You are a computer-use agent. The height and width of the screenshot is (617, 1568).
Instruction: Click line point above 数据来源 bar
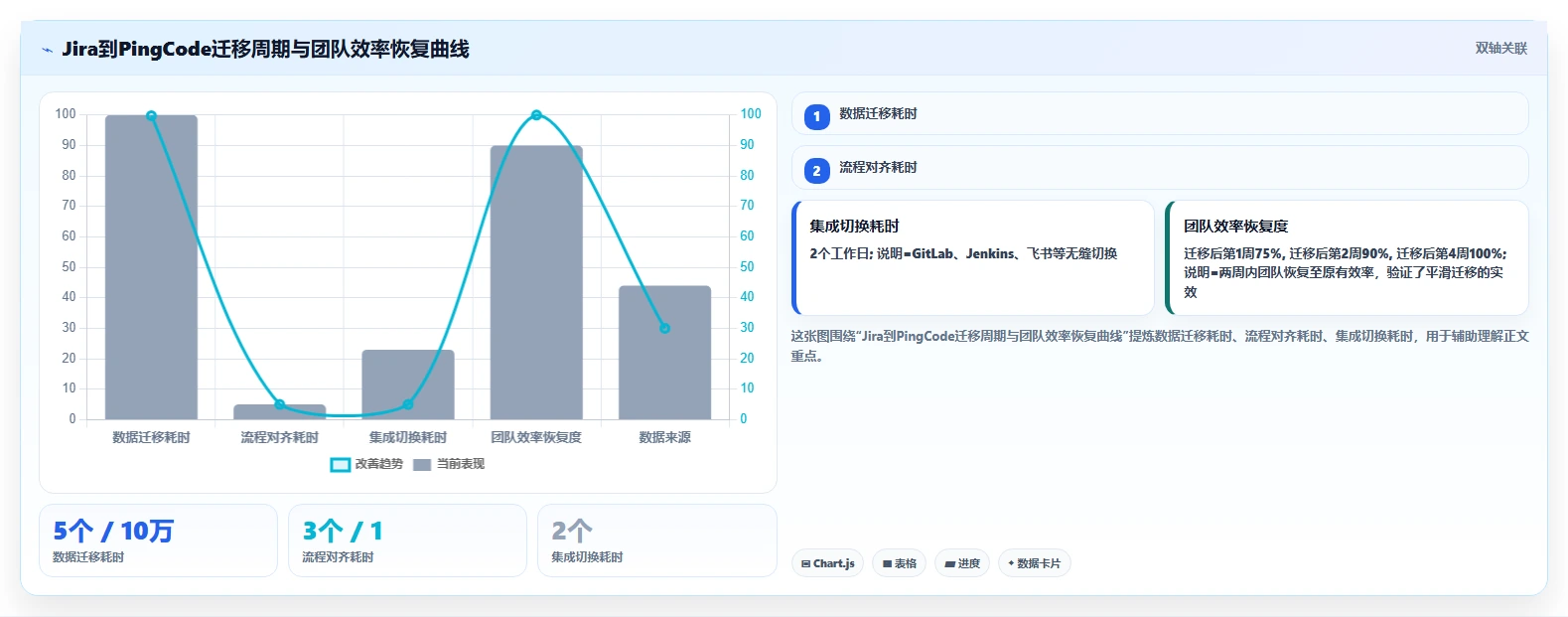point(664,328)
